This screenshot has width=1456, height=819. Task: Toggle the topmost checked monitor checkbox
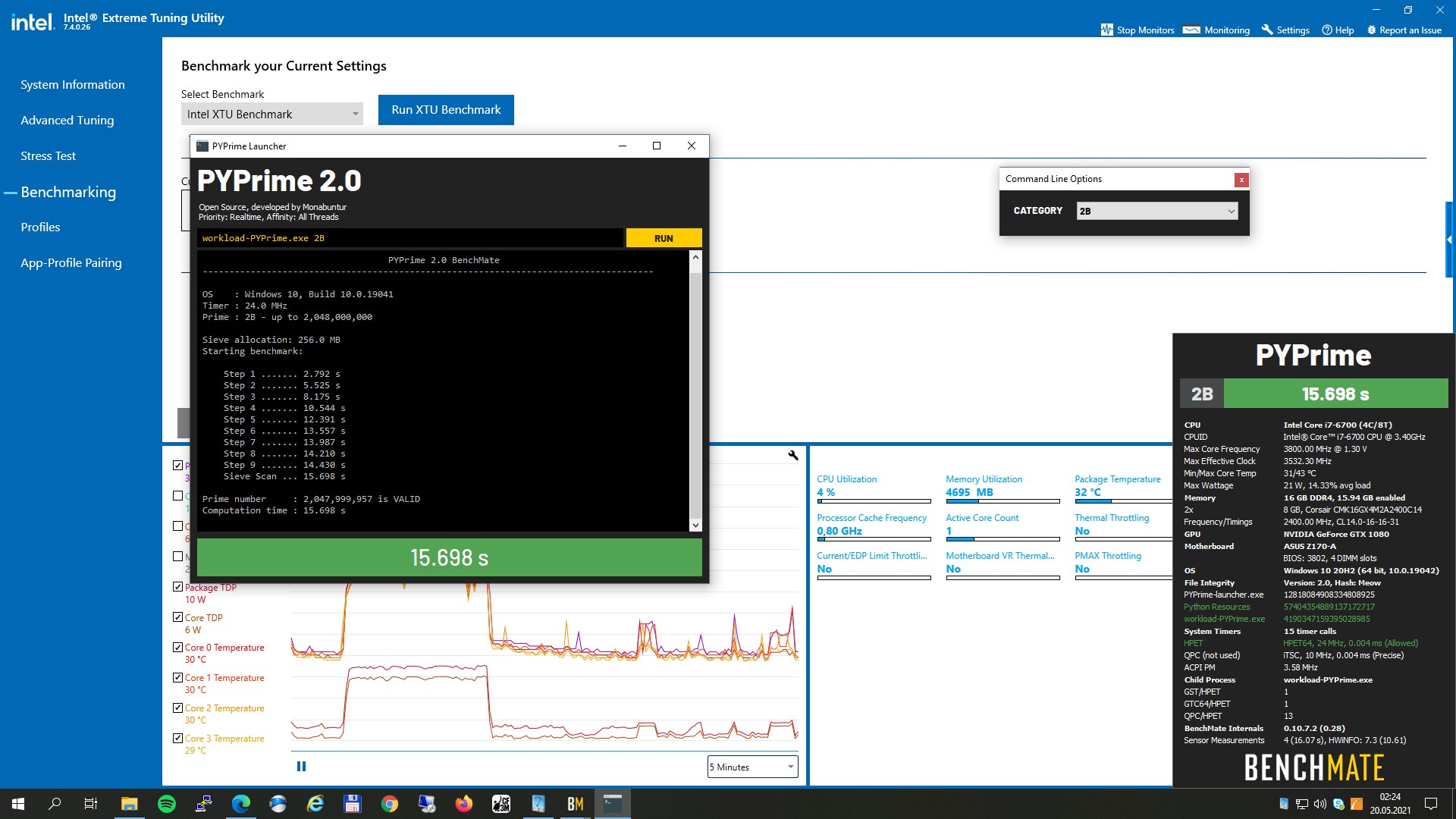(x=177, y=466)
